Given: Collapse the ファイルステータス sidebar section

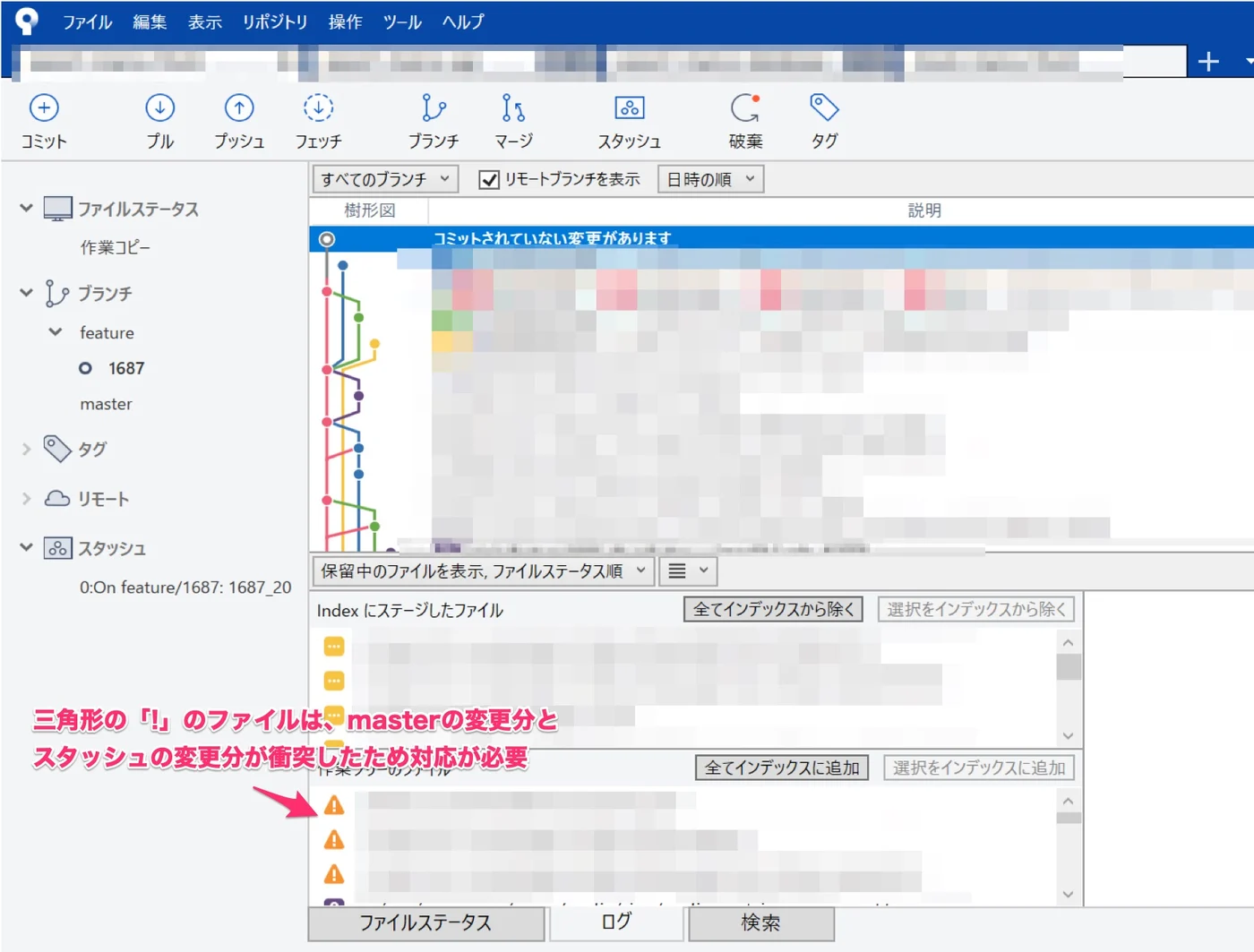Looking at the screenshot, I should pyautogui.click(x=26, y=209).
